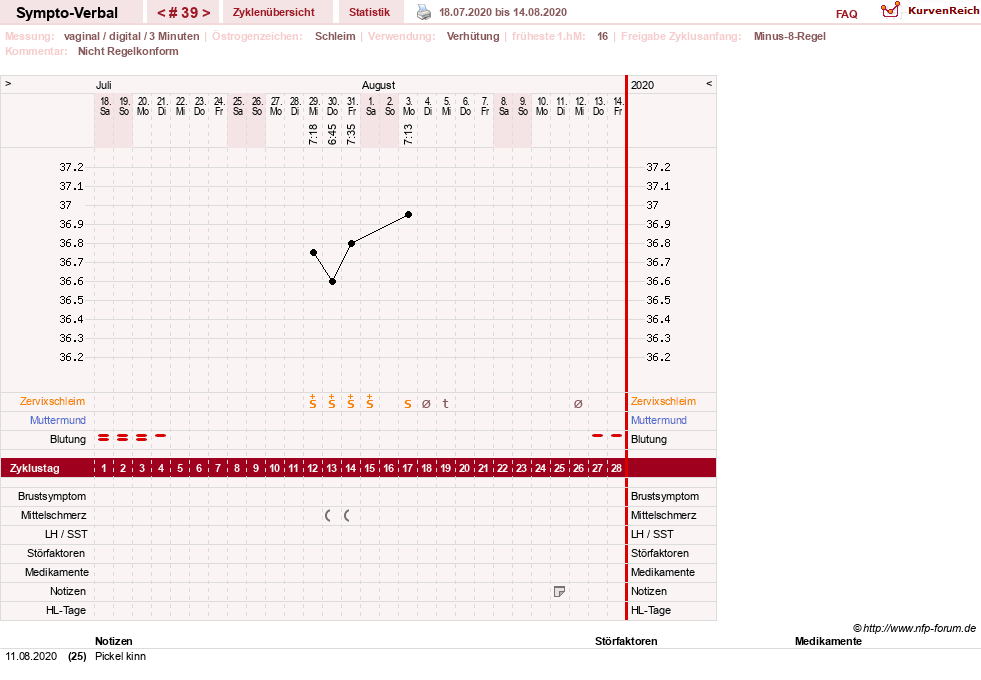
Task: Select the t mucus symbol on cycle day 19
Action: 445,403
